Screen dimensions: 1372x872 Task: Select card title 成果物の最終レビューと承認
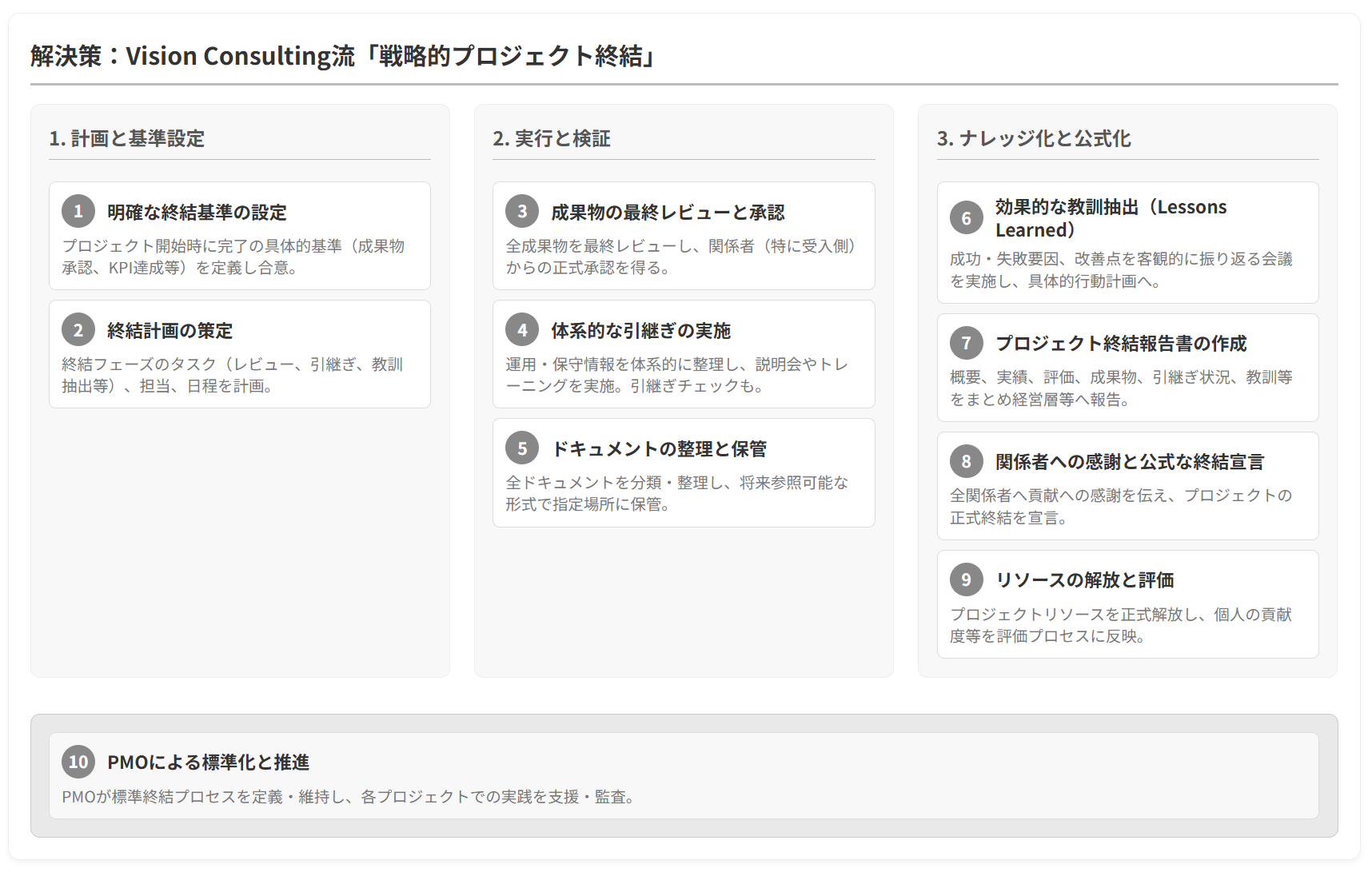[x=668, y=212]
